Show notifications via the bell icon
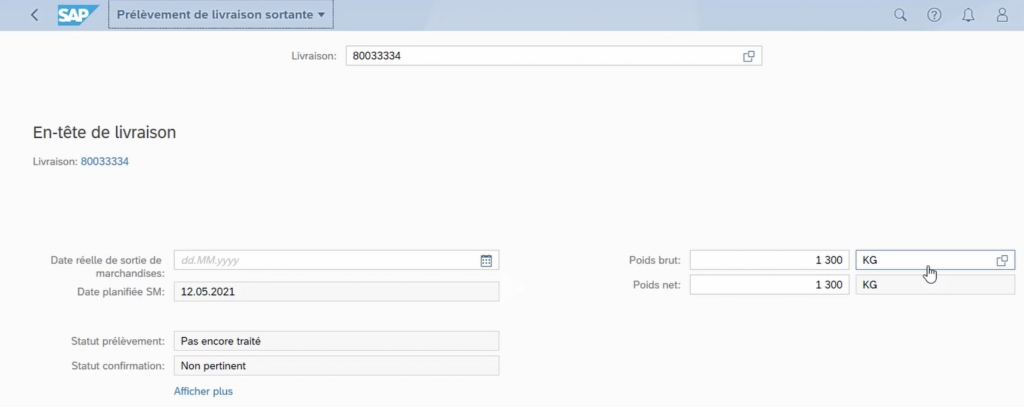 click(968, 15)
